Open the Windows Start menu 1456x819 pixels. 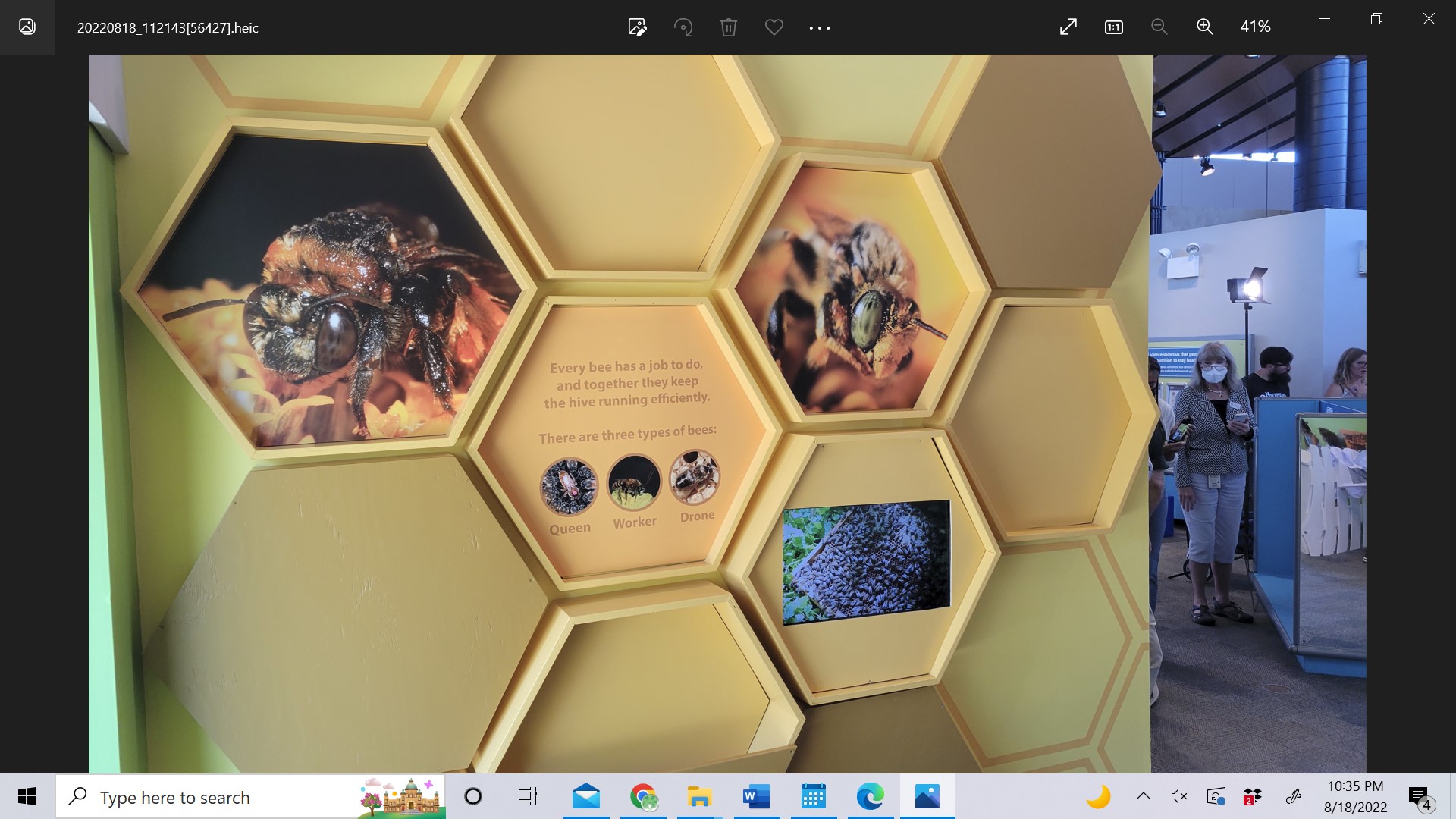pos(27,796)
